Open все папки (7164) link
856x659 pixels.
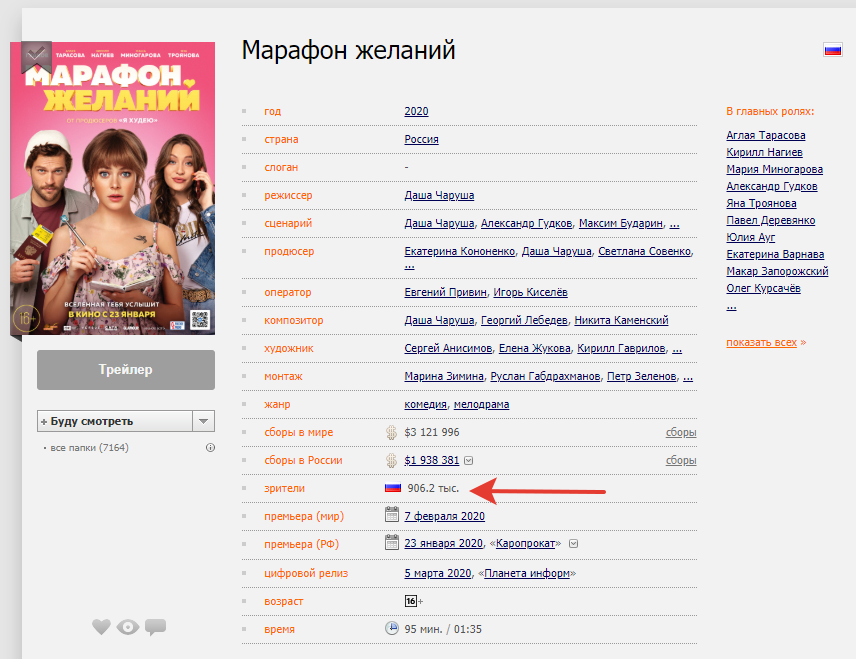[x=90, y=448]
